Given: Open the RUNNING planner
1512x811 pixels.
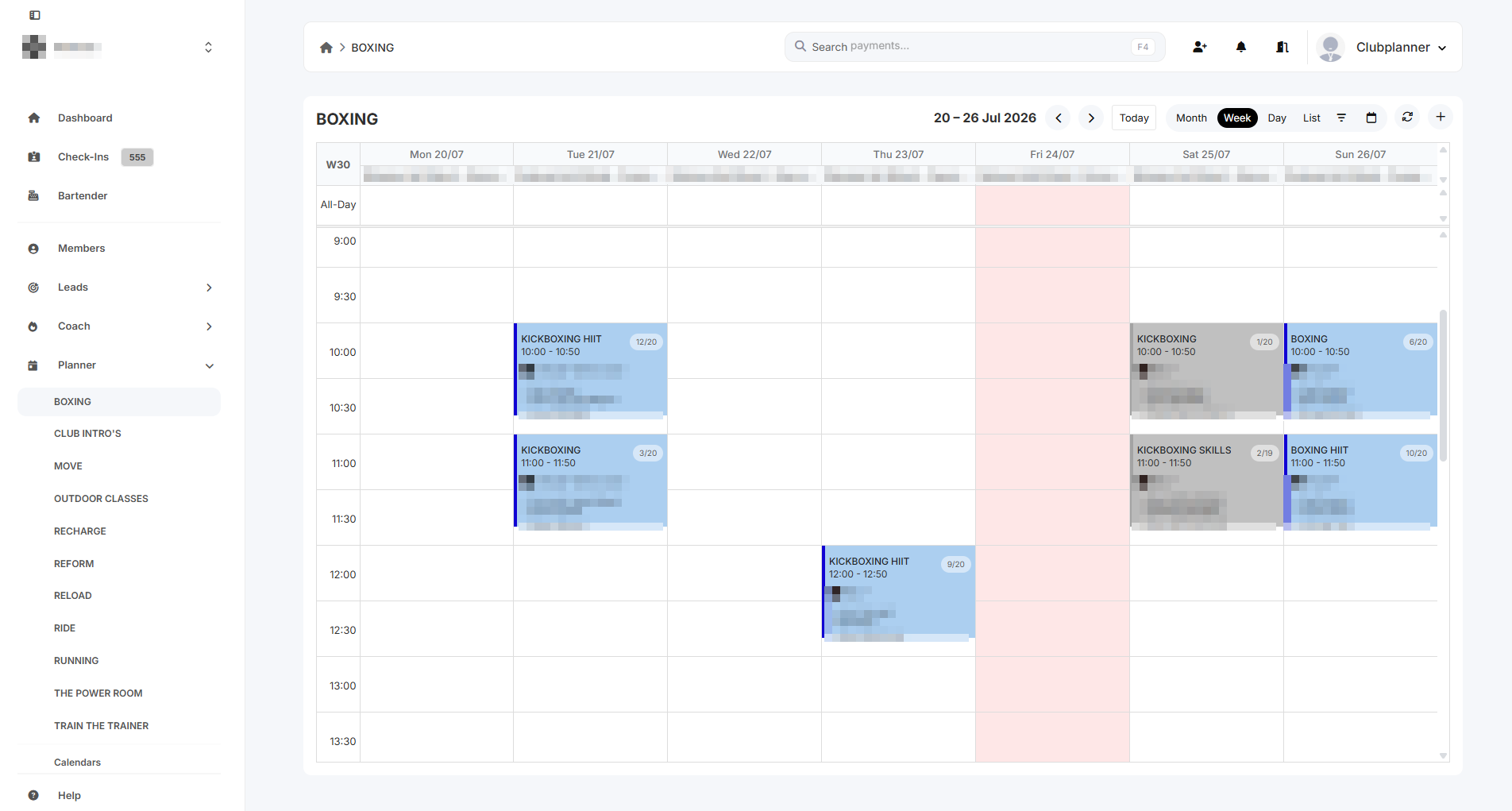Looking at the screenshot, I should pyautogui.click(x=76, y=661).
